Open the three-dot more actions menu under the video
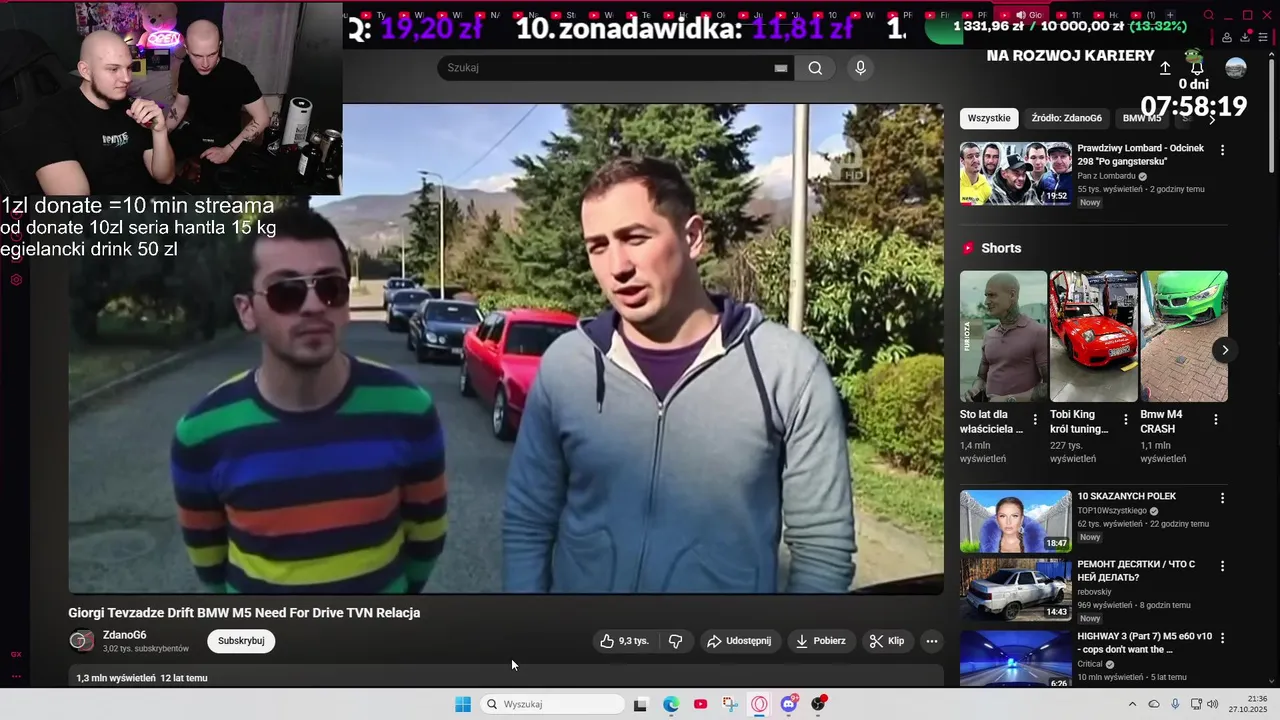 coord(932,641)
